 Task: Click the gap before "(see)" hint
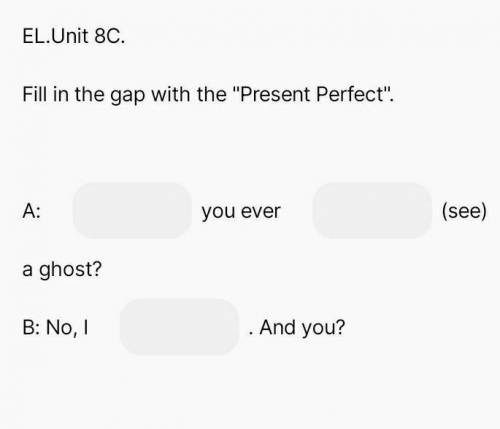(x=372, y=210)
